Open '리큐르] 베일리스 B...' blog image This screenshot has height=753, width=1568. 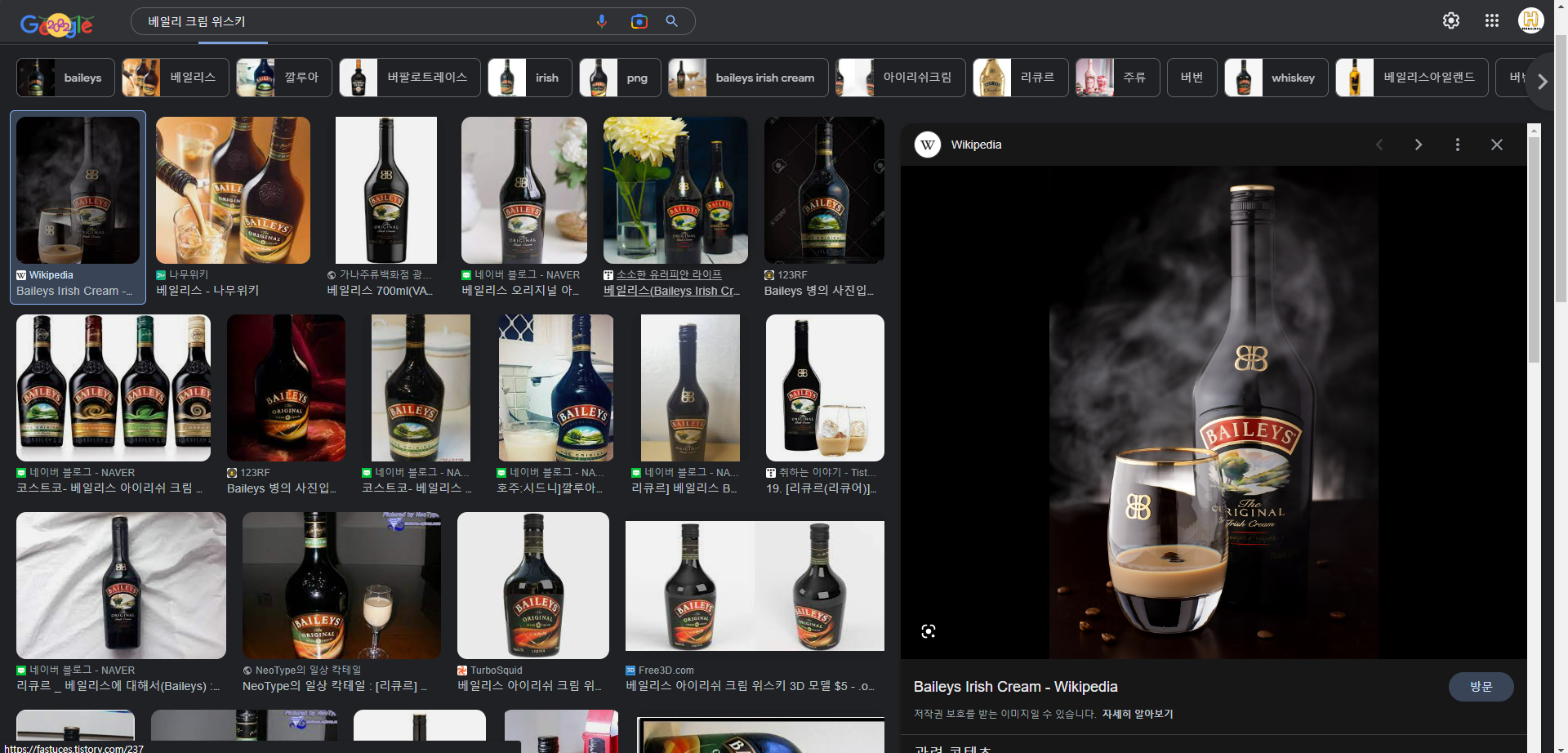pos(690,388)
